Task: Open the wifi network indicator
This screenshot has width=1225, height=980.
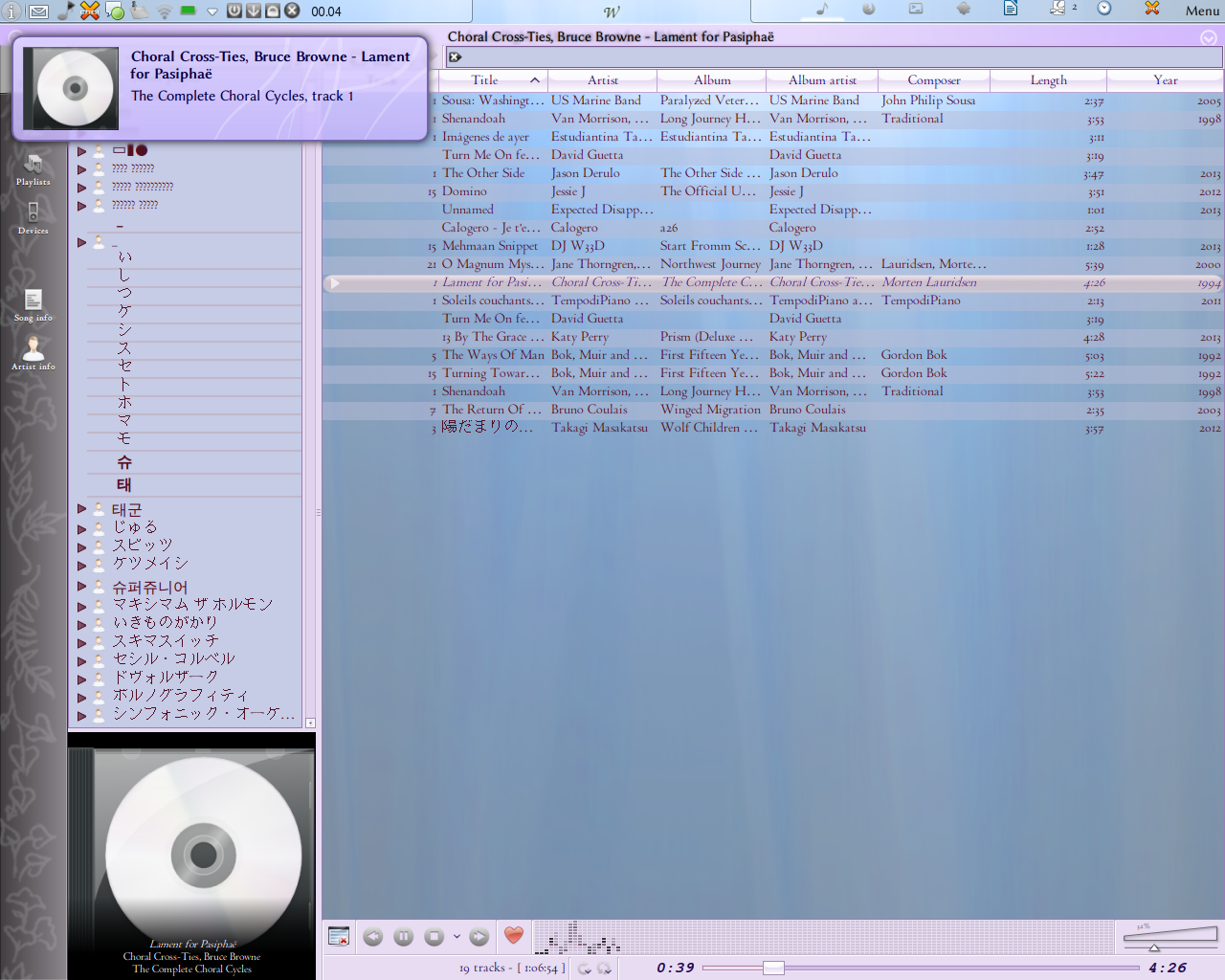Action: (x=164, y=11)
